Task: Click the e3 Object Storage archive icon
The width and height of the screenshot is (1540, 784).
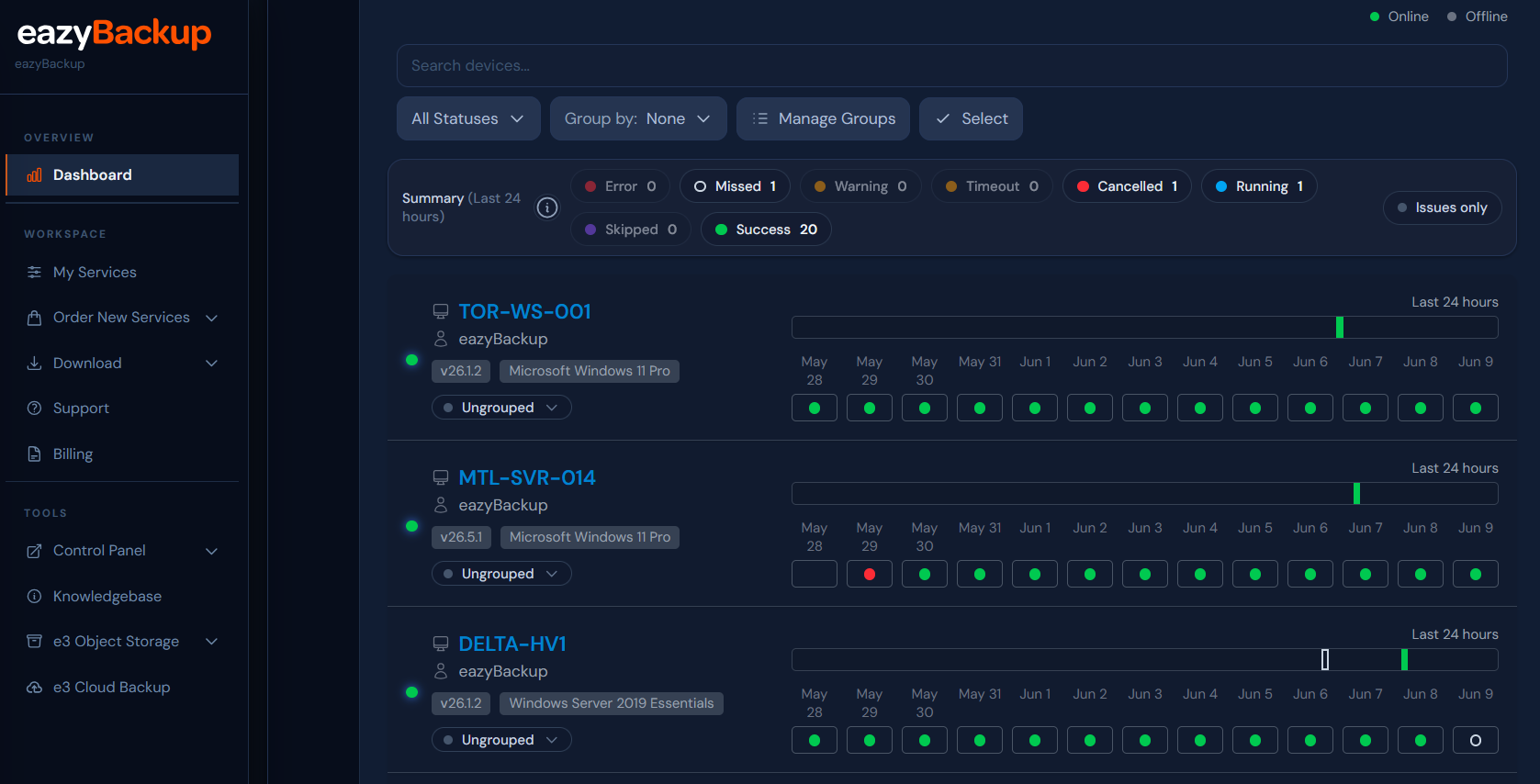Action: pyautogui.click(x=35, y=641)
